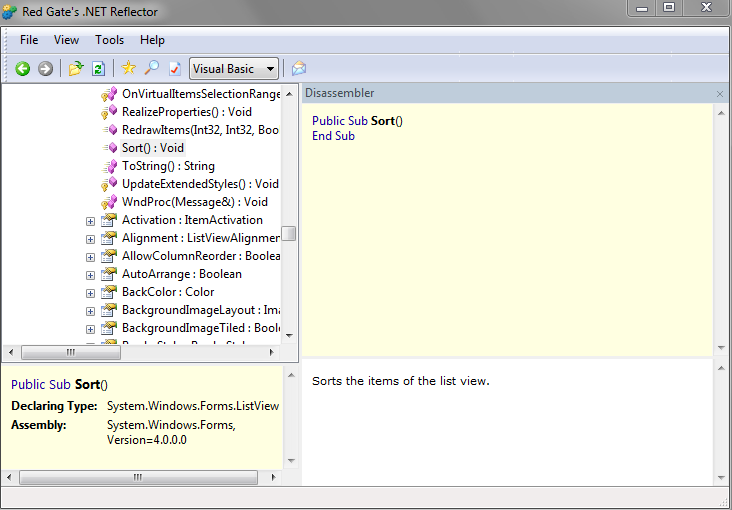Viewport: 732px width, 510px height.
Task: Maximize the .NET Reflector window
Action: (x=669, y=8)
